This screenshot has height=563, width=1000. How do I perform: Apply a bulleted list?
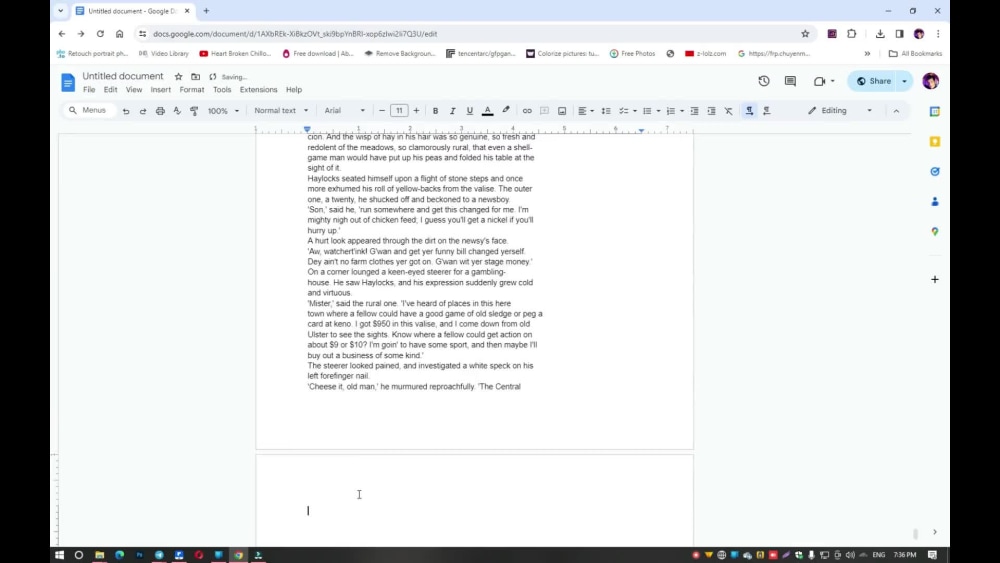[x=647, y=111]
